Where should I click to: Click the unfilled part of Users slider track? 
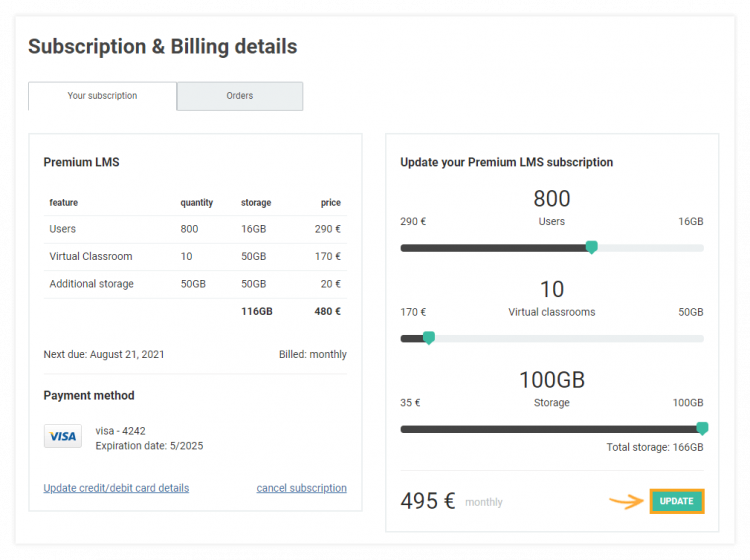(x=650, y=248)
